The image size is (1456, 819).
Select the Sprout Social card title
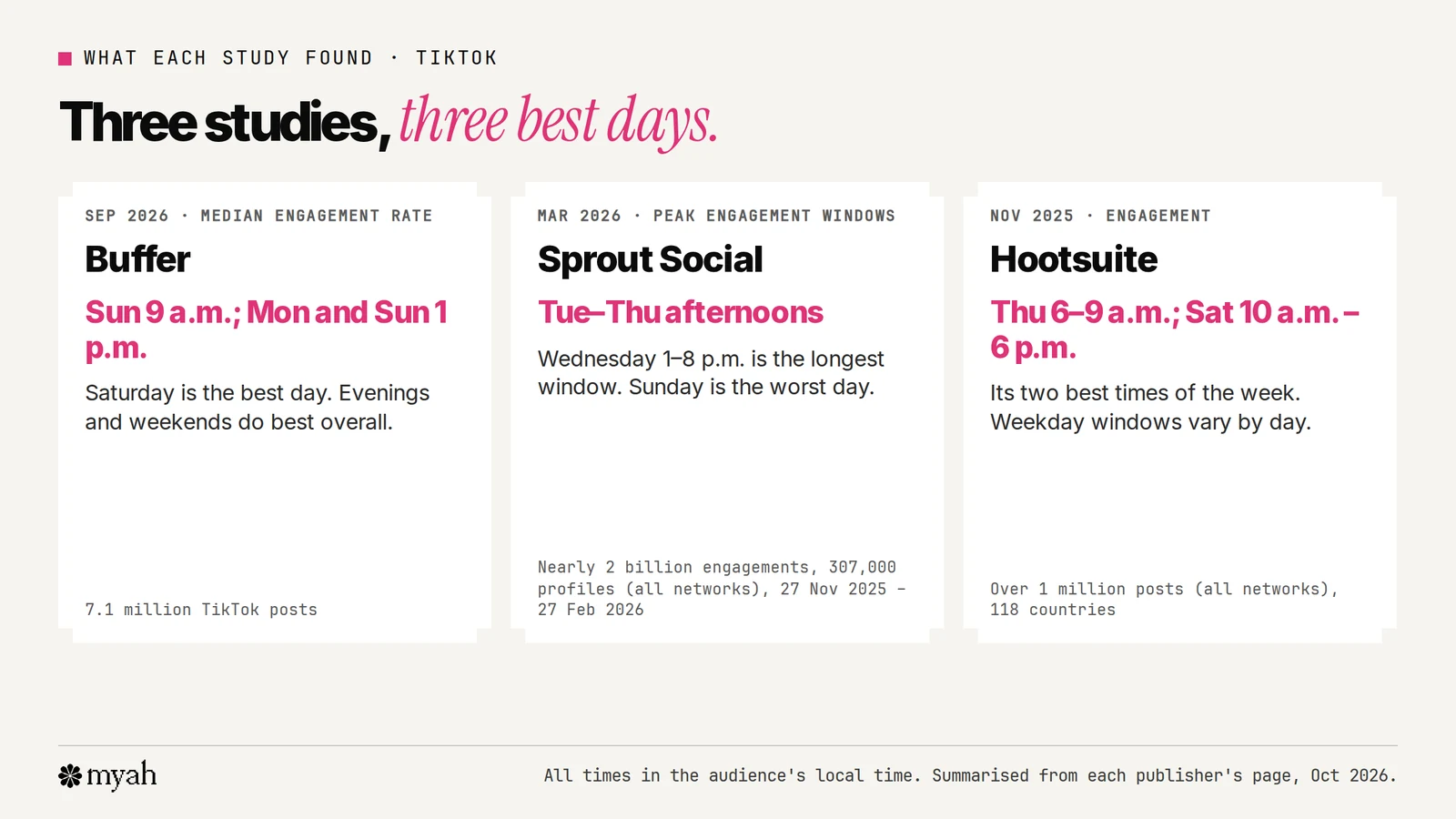pyautogui.click(x=650, y=259)
